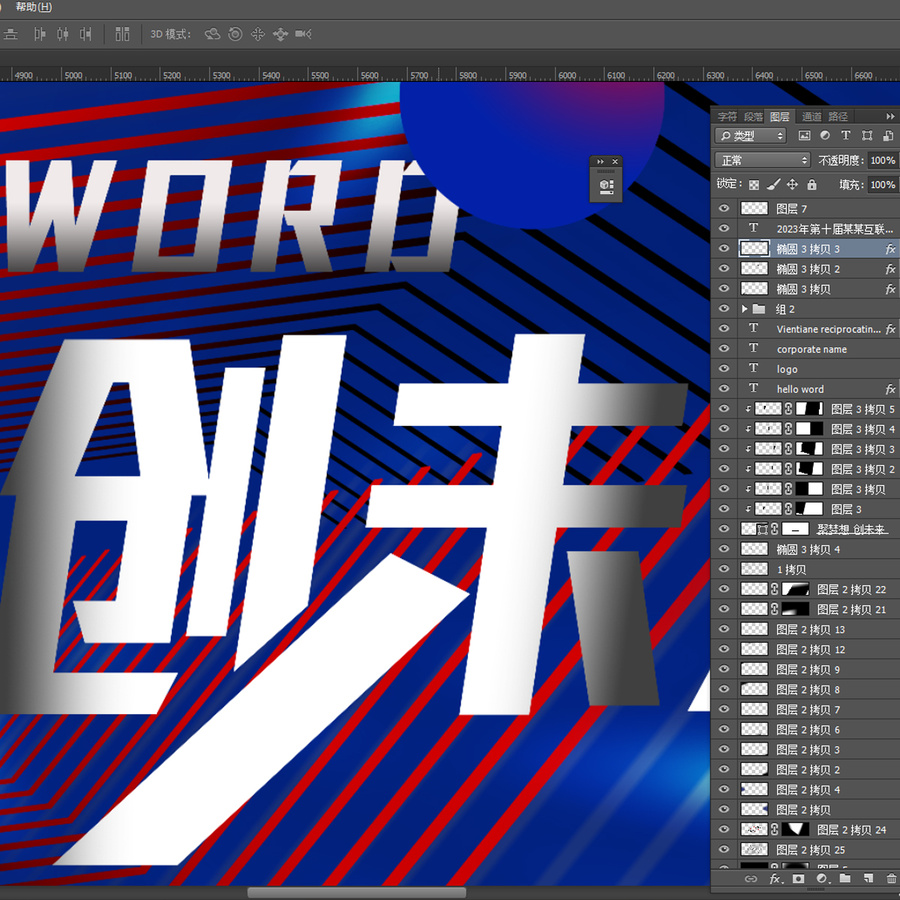Open the 正常 blend mode dropdown
The height and width of the screenshot is (900, 900).
(x=762, y=160)
